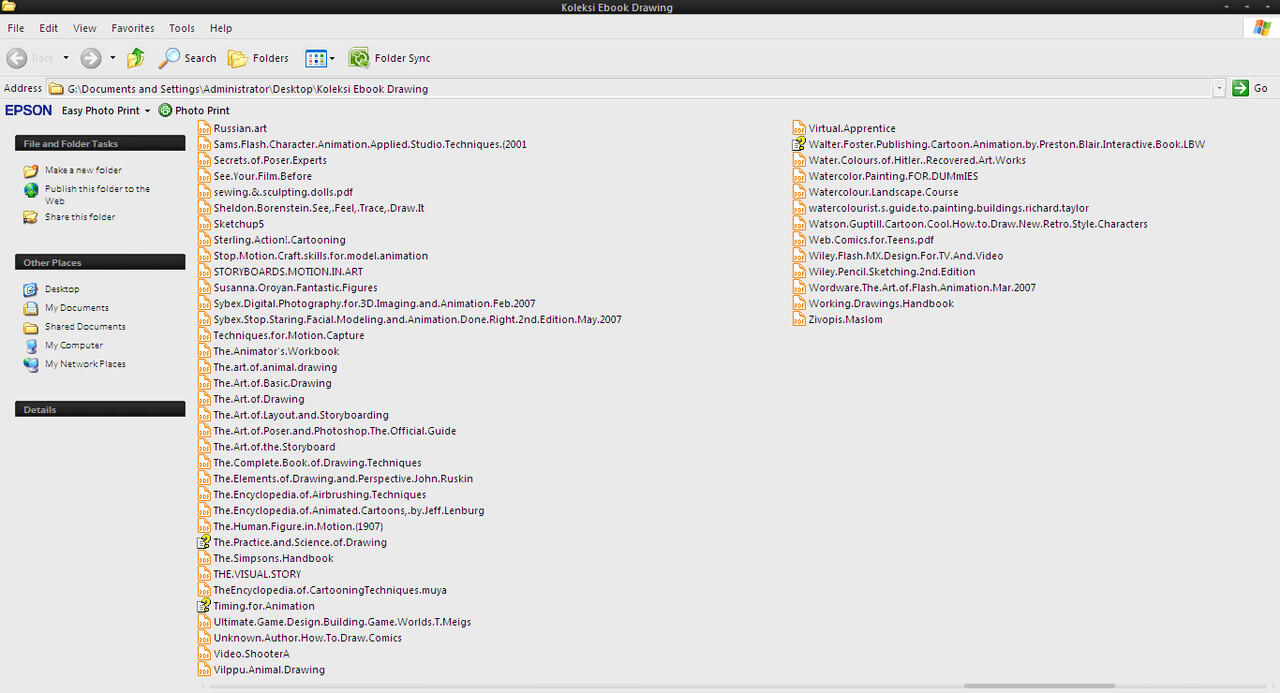
Task: Open the Forward history dropdown arrow
Action: [x=112, y=58]
